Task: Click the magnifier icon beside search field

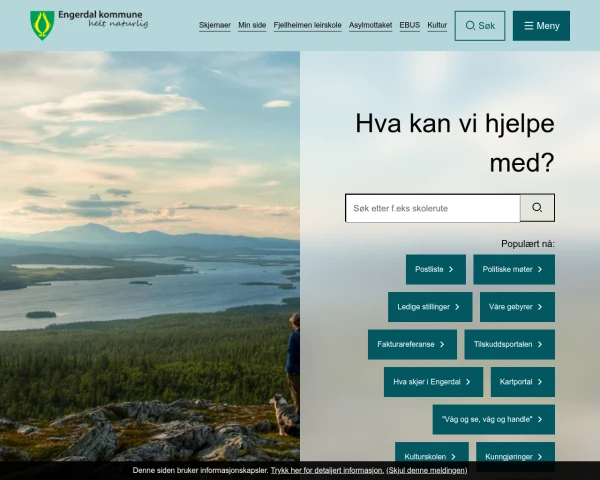Action: click(537, 208)
